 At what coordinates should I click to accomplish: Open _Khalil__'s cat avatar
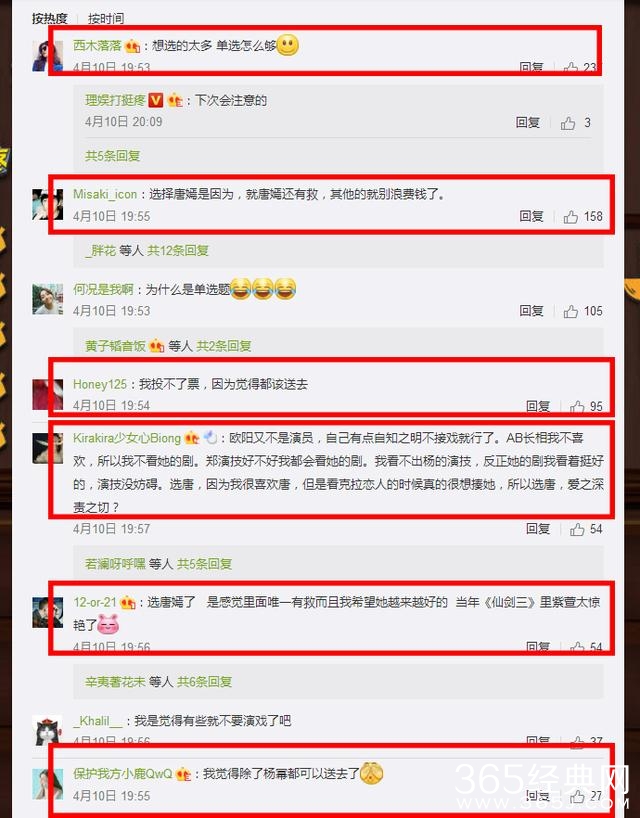pyautogui.click(x=47, y=730)
